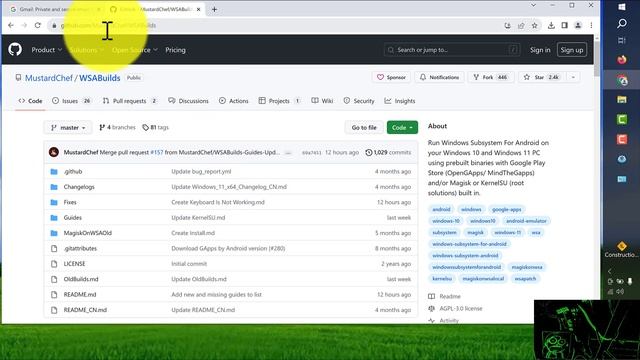Viewport: 640px width, 360px height.
Task: Open the Projects tab
Action: tap(280, 101)
